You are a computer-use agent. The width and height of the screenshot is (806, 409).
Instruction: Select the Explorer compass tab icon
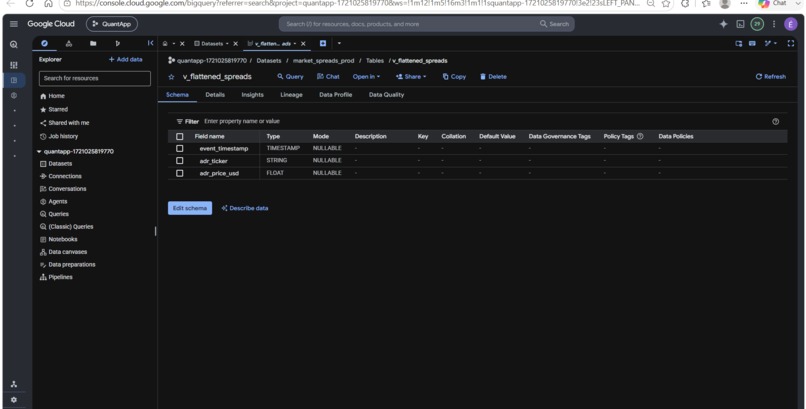coord(44,44)
